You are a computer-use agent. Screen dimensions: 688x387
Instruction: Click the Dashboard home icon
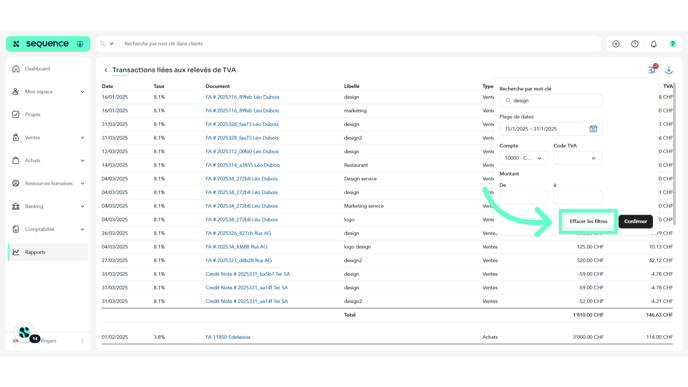coord(16,68)
